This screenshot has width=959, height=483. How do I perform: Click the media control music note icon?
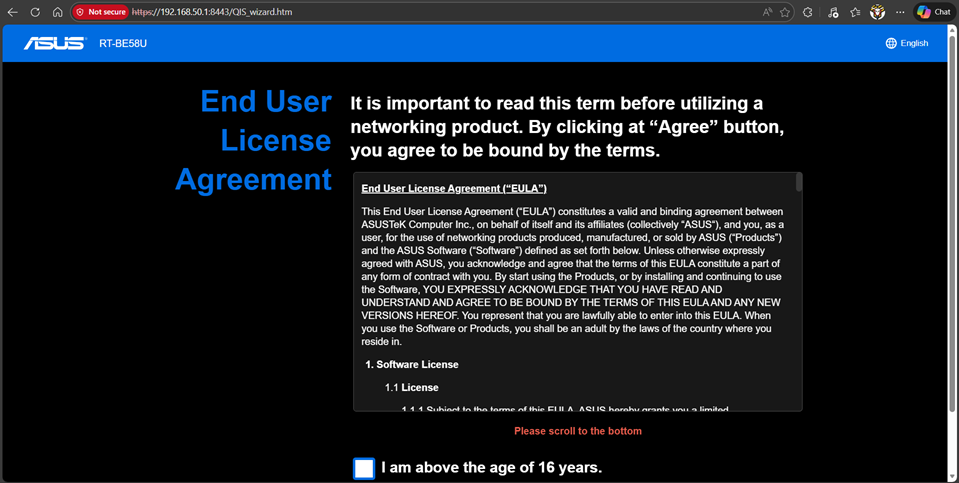click(x=832, y=12)
